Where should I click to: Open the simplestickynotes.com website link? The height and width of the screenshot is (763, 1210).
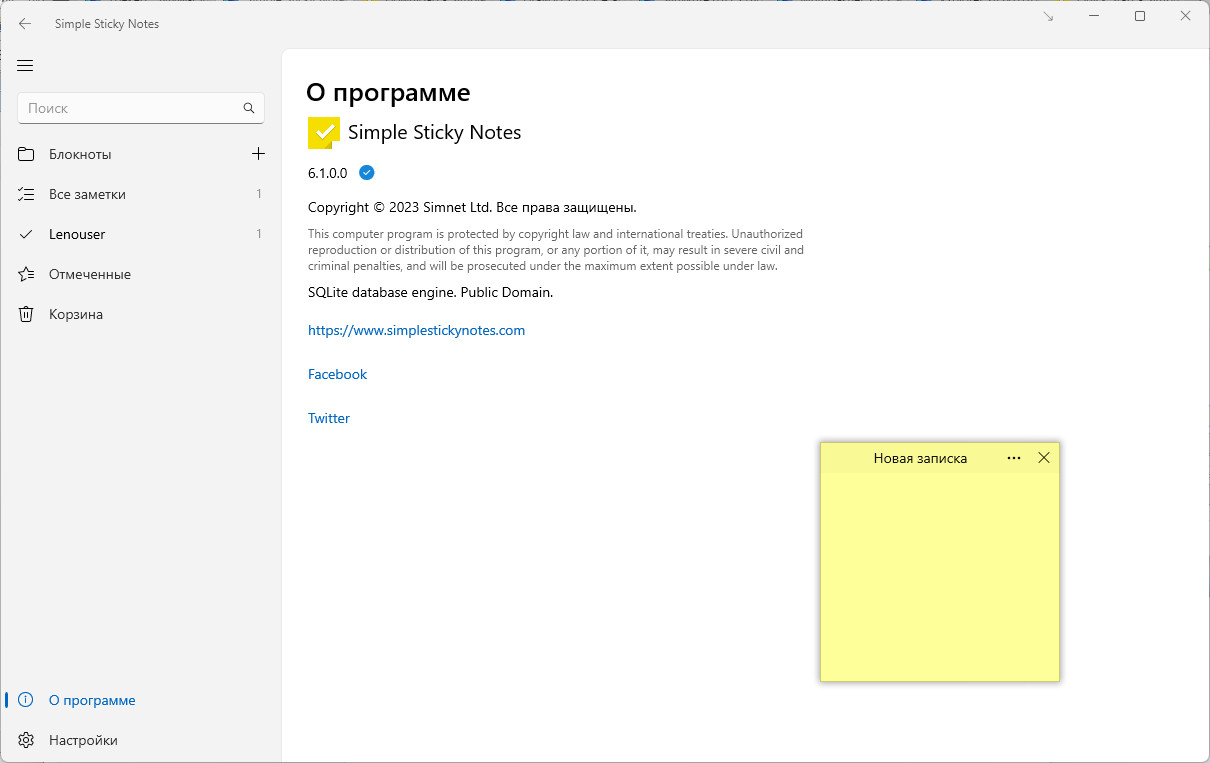(416, 330)
